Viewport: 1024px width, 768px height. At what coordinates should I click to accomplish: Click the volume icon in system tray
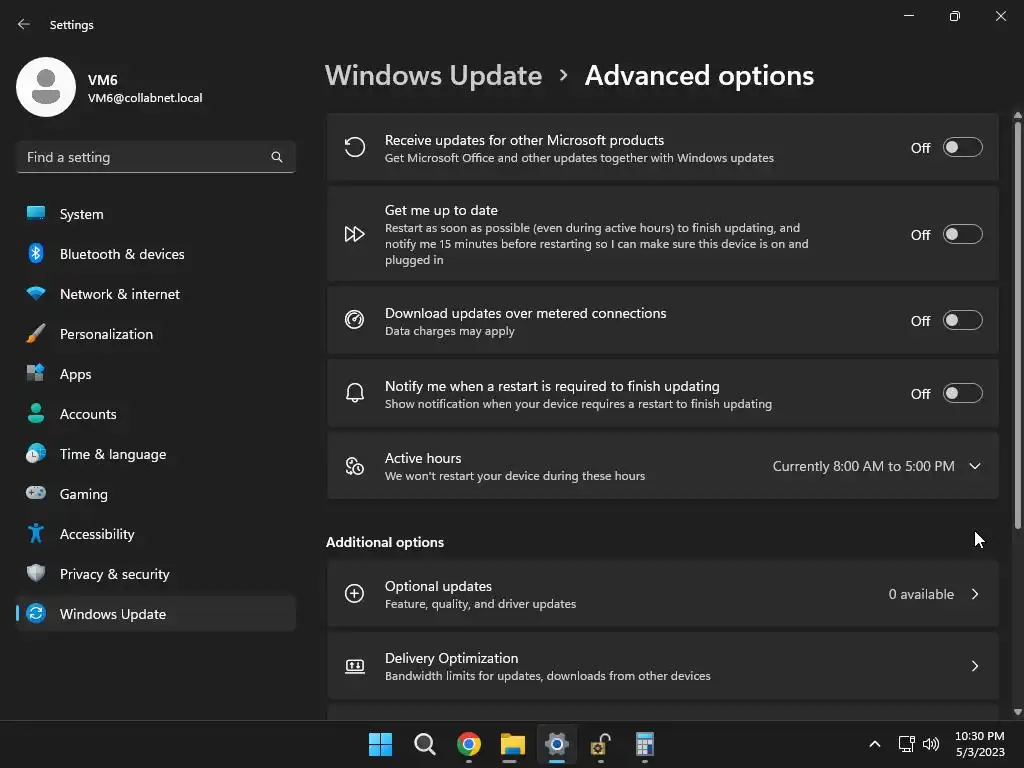[931, 744]
